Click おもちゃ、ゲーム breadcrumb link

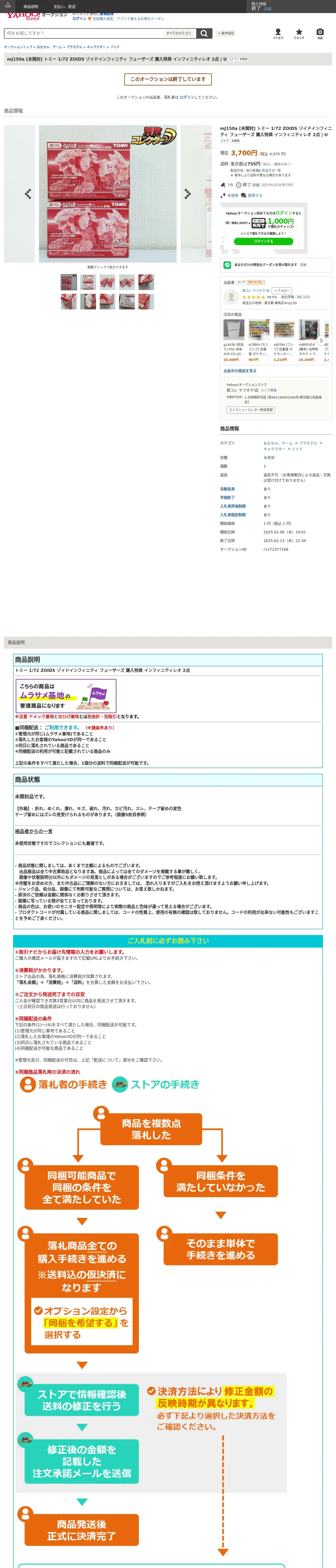coord(49,47)
